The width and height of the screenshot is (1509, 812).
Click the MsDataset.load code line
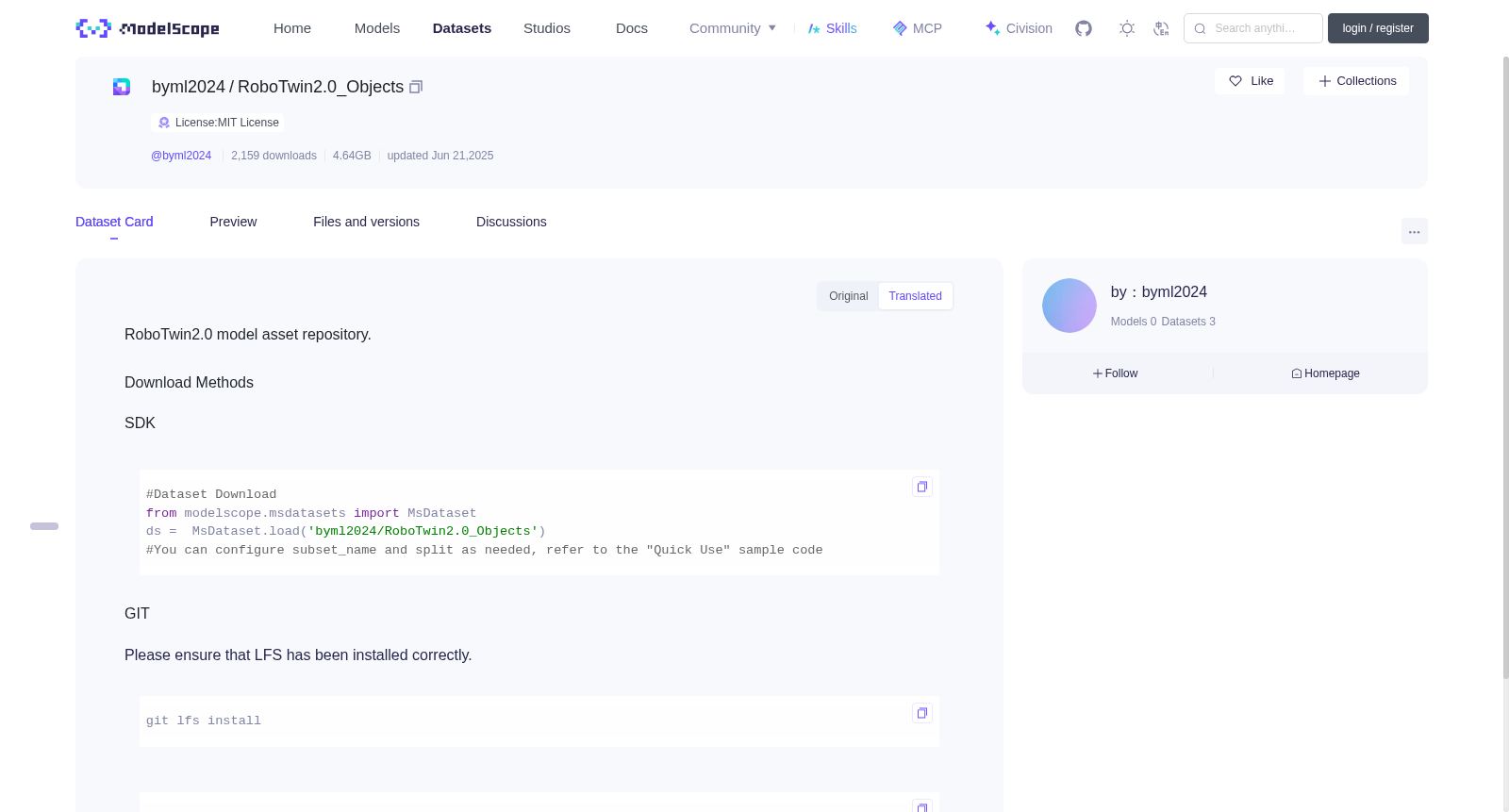346,531
